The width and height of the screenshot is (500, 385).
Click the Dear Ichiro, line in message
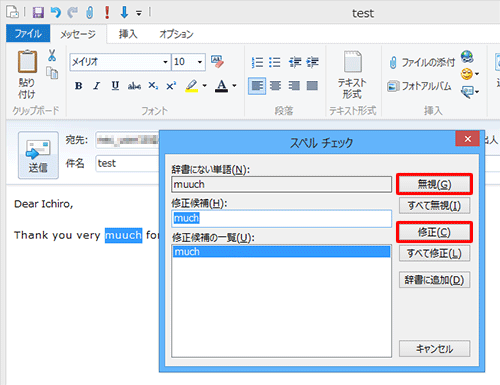[x=44, y=204]
